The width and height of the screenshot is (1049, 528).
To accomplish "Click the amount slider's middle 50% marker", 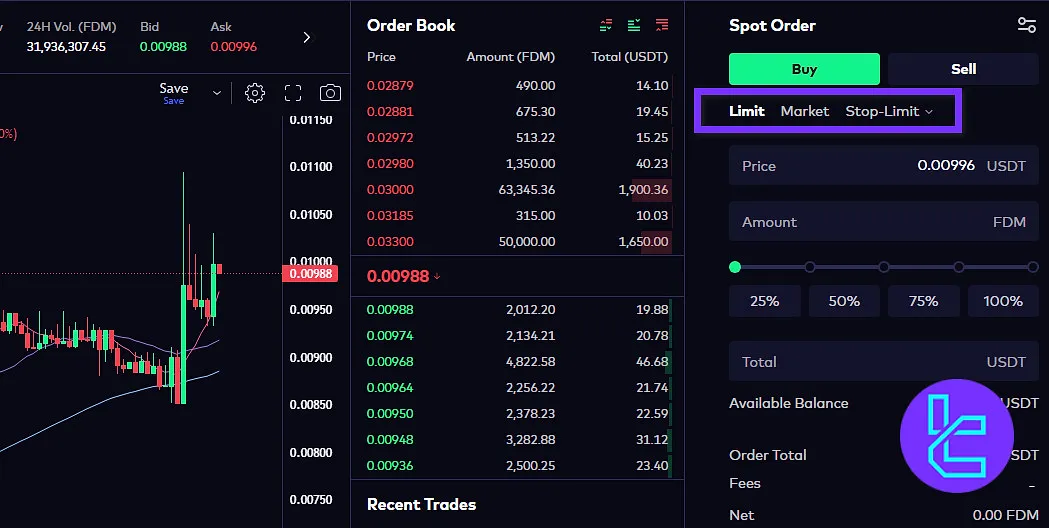I will tap(884, 267).
